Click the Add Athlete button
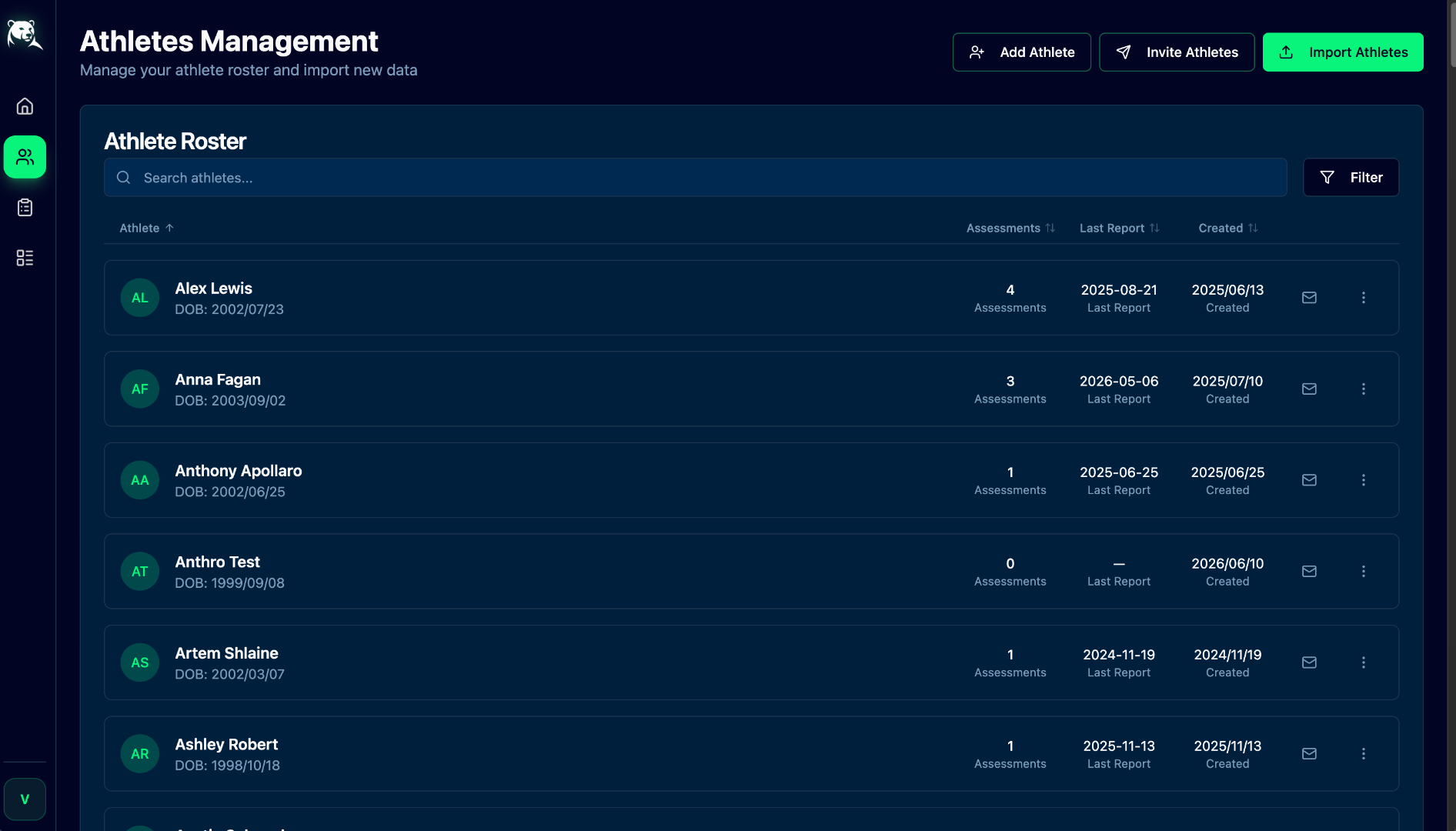1456x831 pixels. [1021, 52]
